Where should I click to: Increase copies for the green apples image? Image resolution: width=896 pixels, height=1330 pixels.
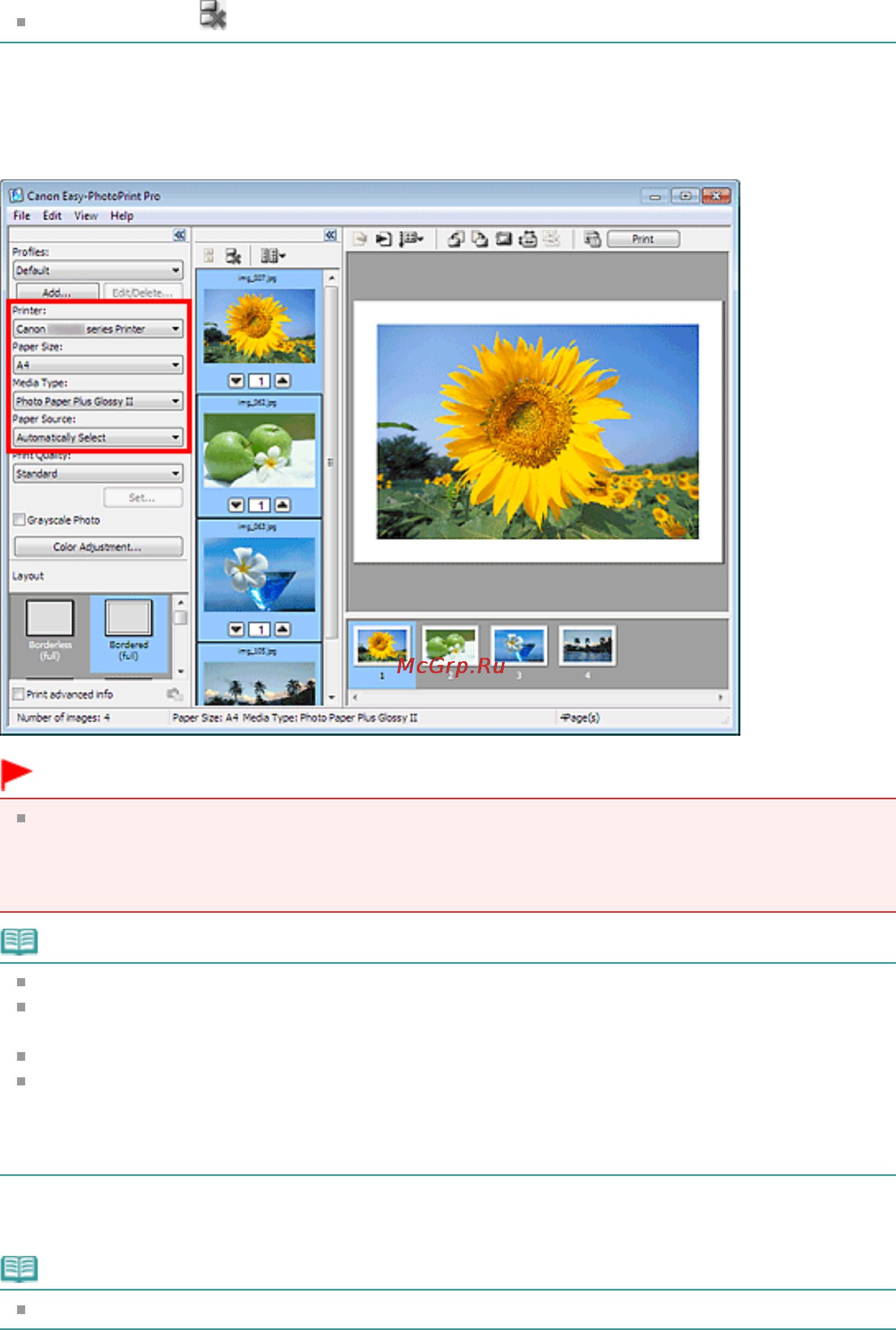click(282, 505)
